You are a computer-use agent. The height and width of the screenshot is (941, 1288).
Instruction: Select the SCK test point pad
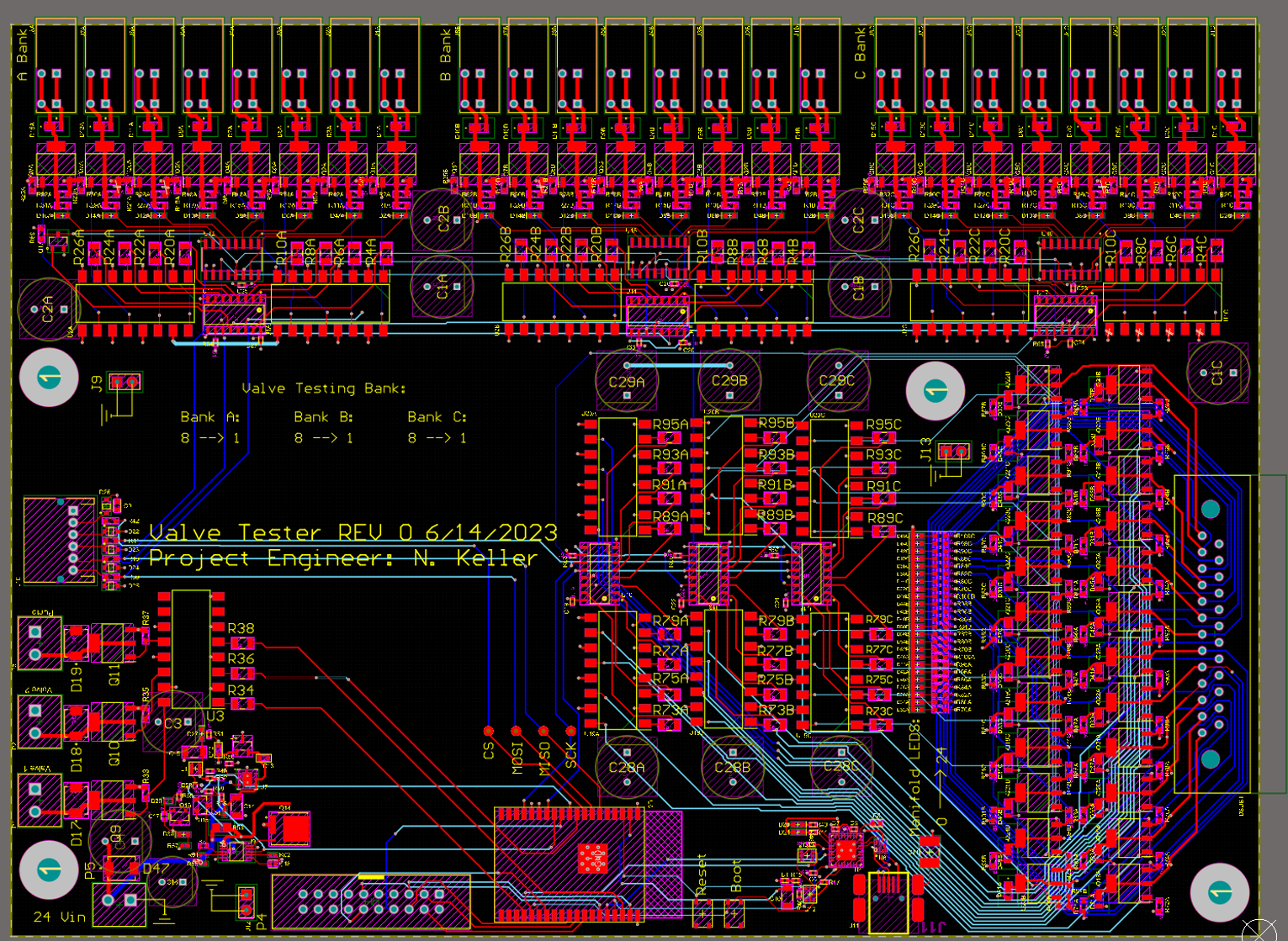point(571,731)
